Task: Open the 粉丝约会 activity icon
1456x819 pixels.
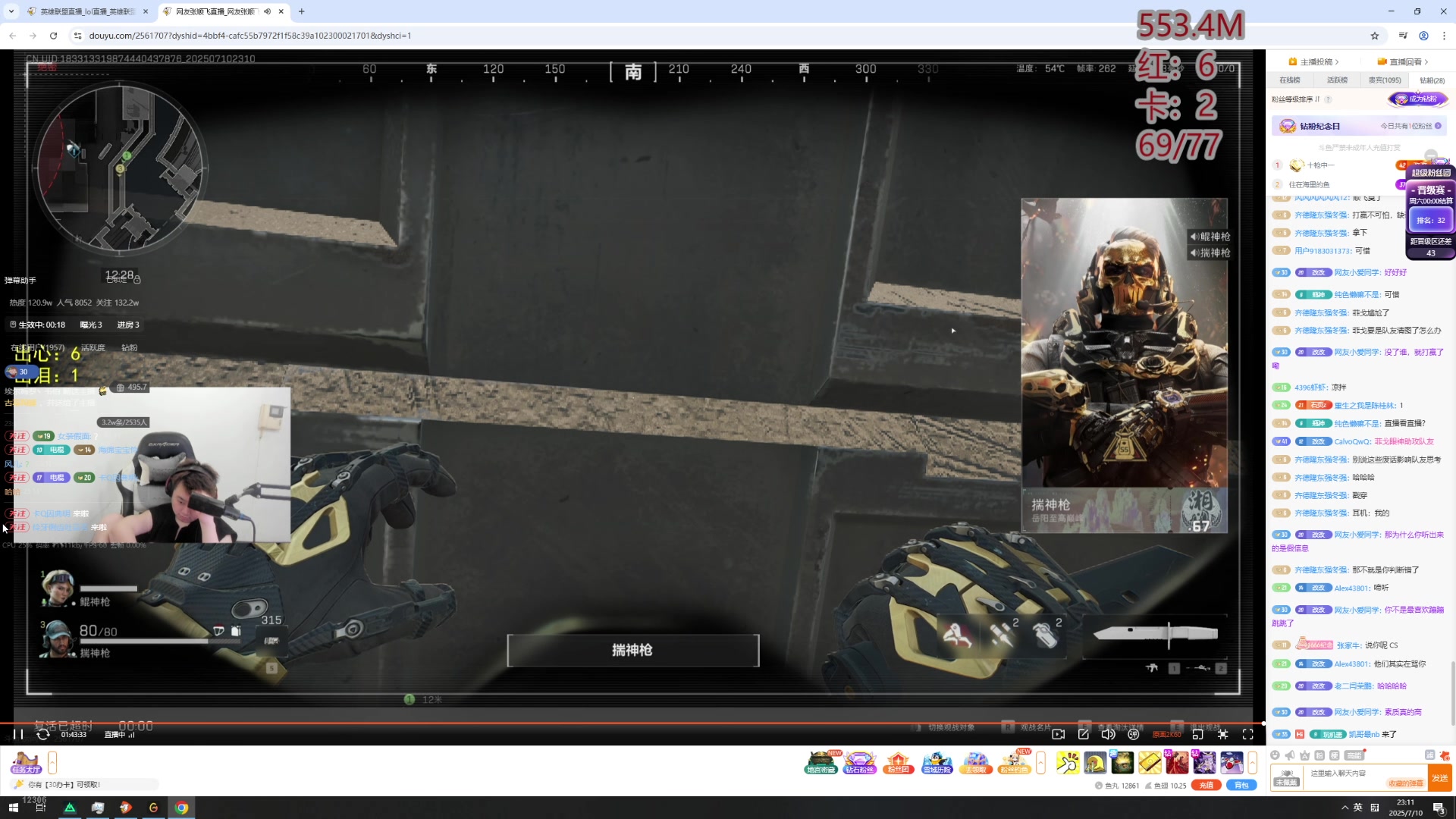Action: [1014, 762]
